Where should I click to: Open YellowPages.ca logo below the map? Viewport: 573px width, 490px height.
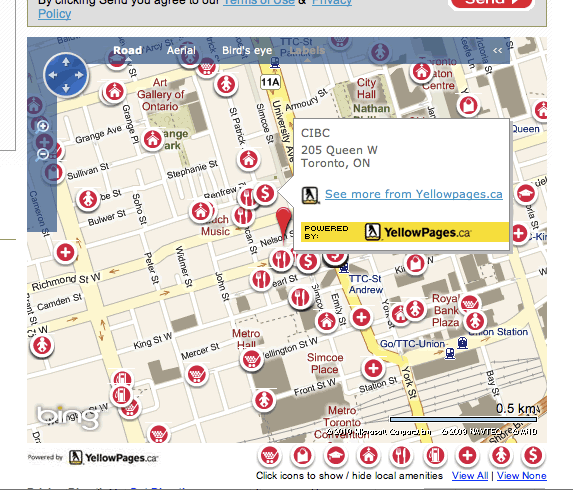pyautogui.click(x=113, y=457)
